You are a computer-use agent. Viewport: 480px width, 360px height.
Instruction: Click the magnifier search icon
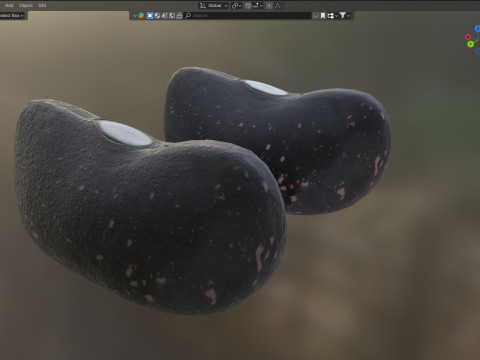[188, 16]
